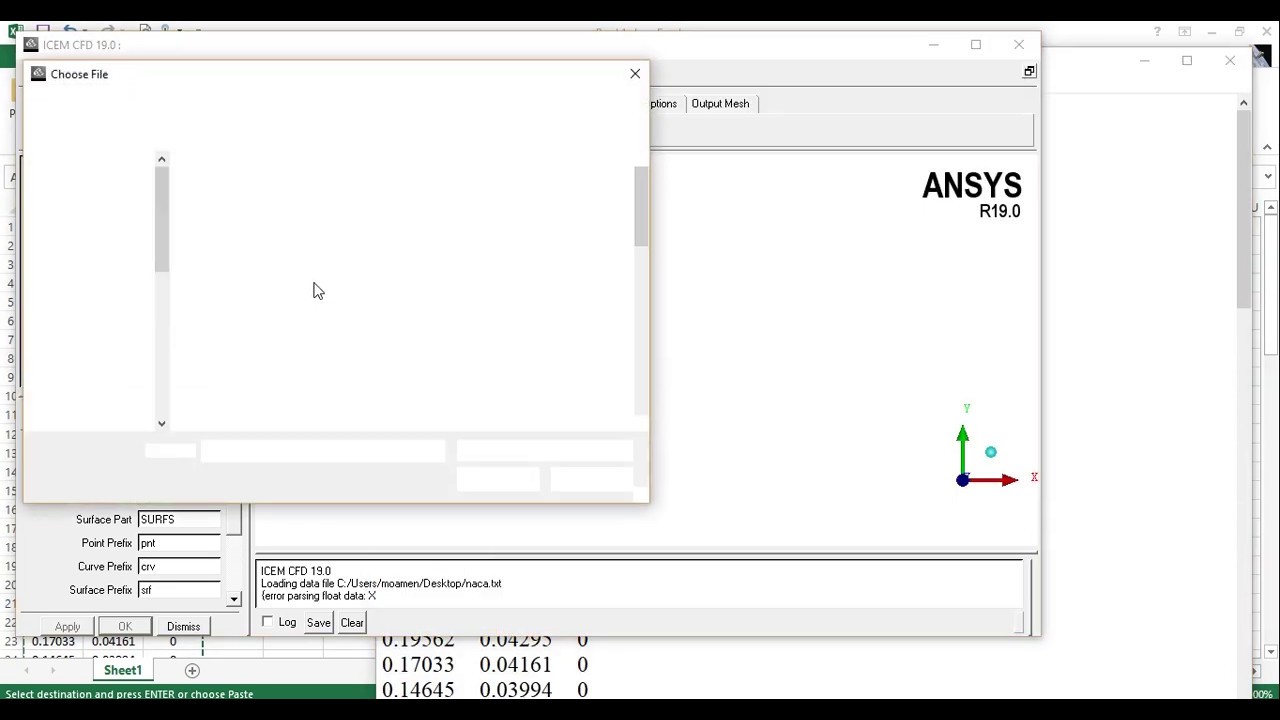Image resolution: width=1280 pixels, height=720 pixels.
Task: Click the undock panel icon in ICEM
Action: click(x=1029, y=71)
